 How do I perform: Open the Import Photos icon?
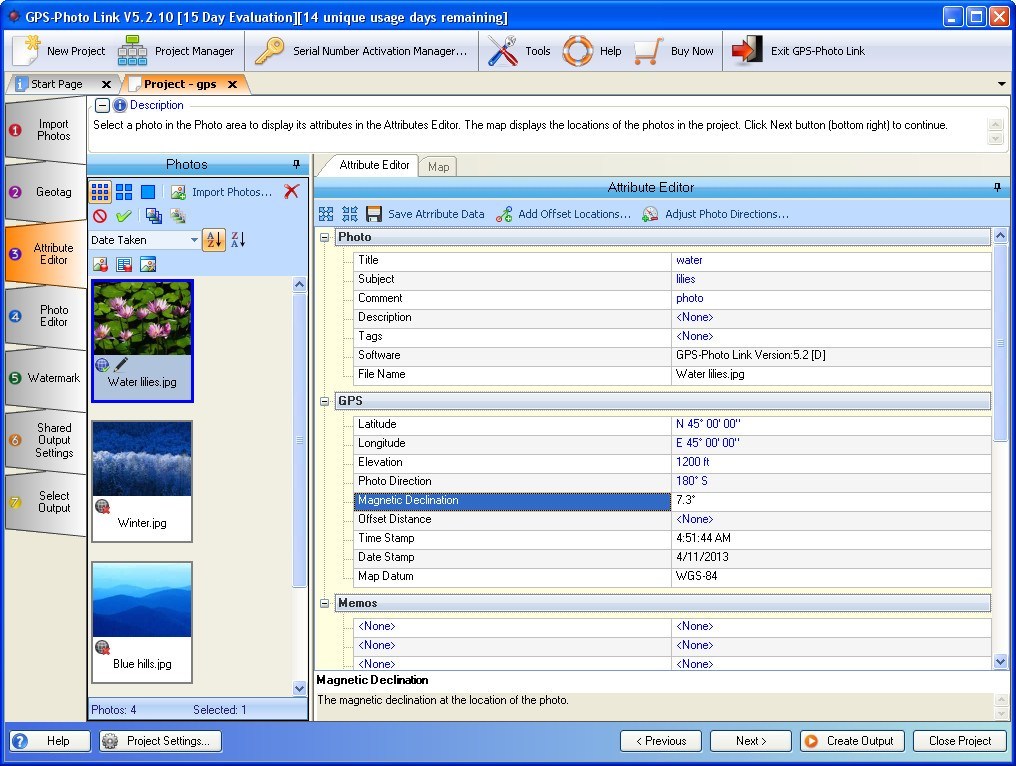point(178,190)
